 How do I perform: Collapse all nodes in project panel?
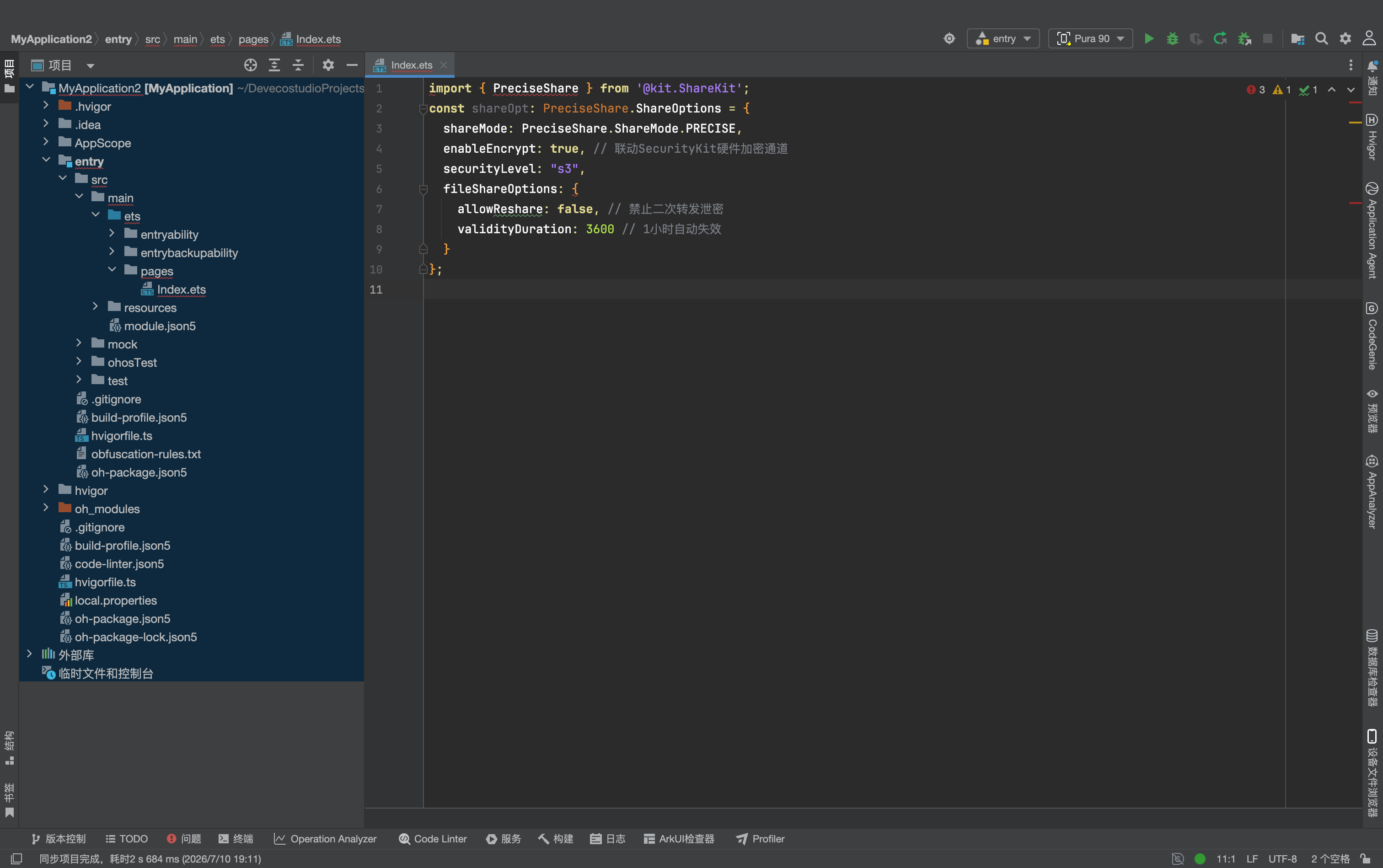pyautogui.click(x=298, y=65)
